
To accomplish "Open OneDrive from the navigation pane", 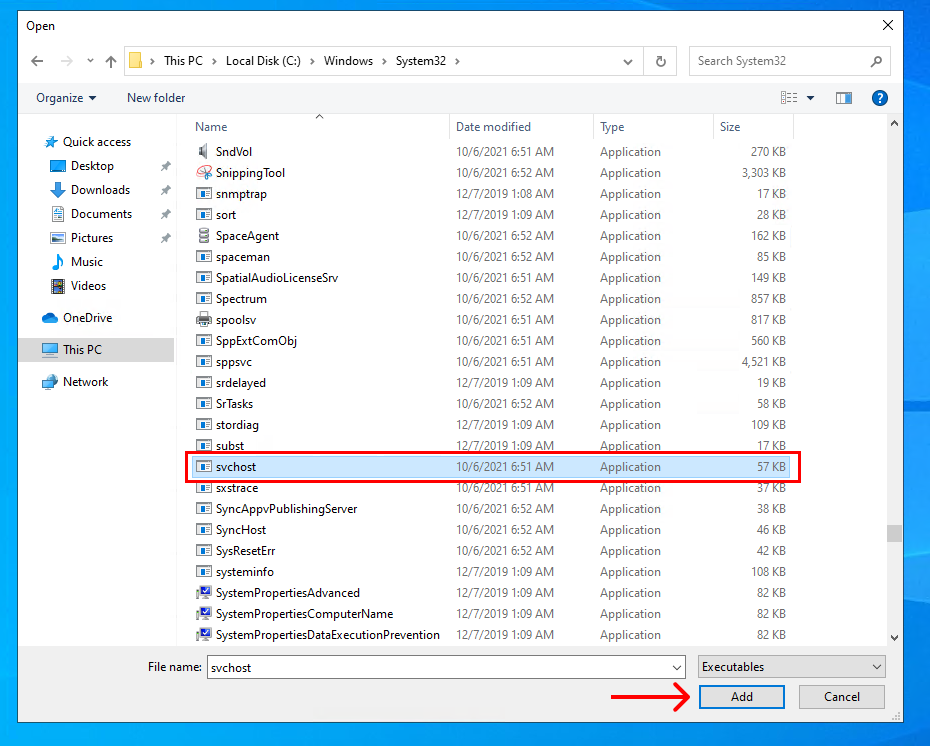I will [87, 317].
